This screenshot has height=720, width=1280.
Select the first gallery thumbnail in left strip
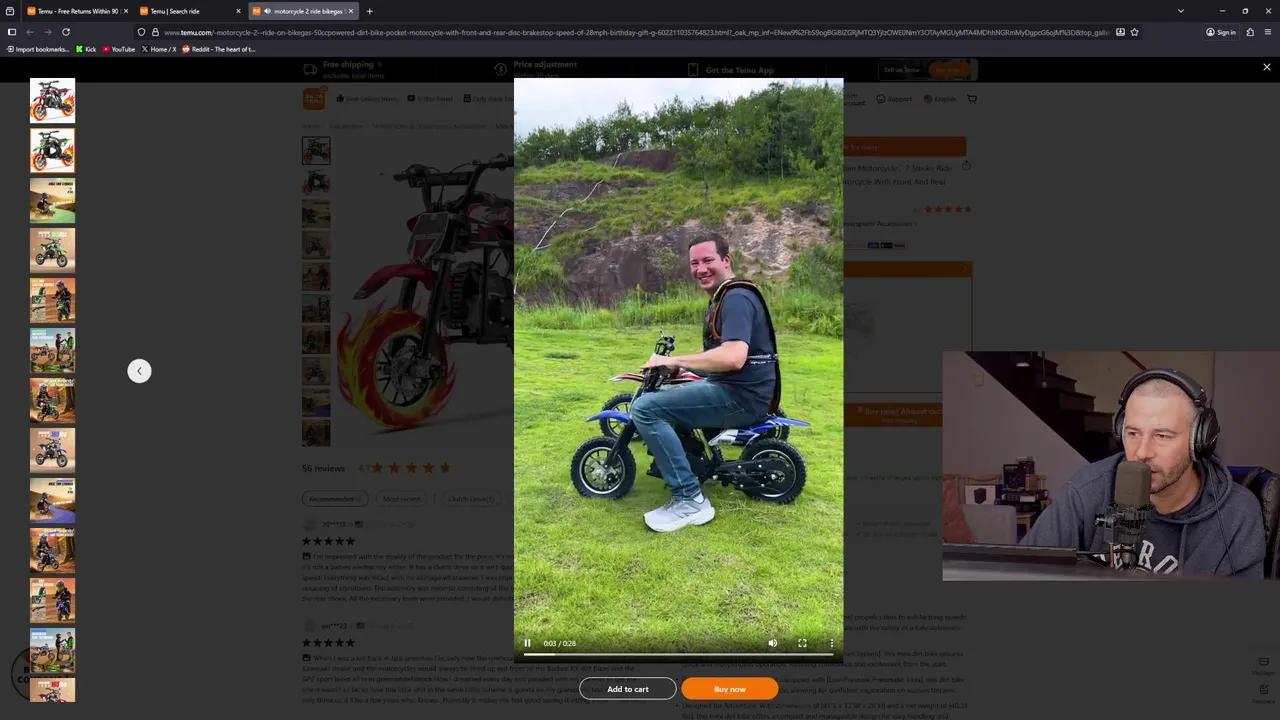(52, 100)
